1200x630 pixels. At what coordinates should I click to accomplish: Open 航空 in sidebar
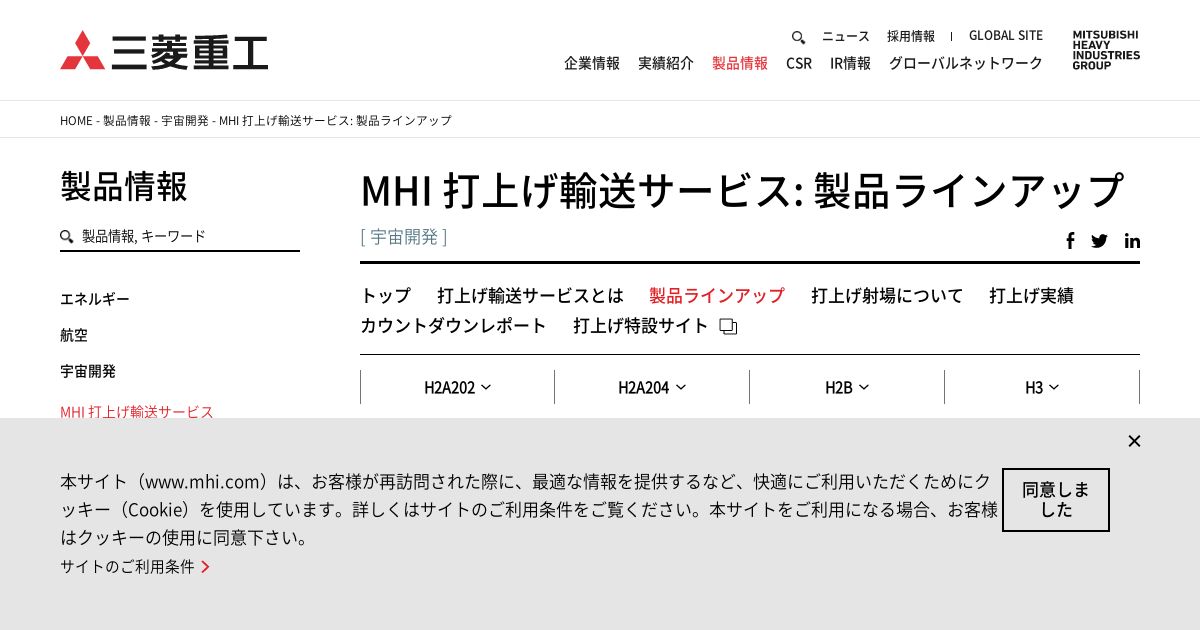(x=74, y=335)
